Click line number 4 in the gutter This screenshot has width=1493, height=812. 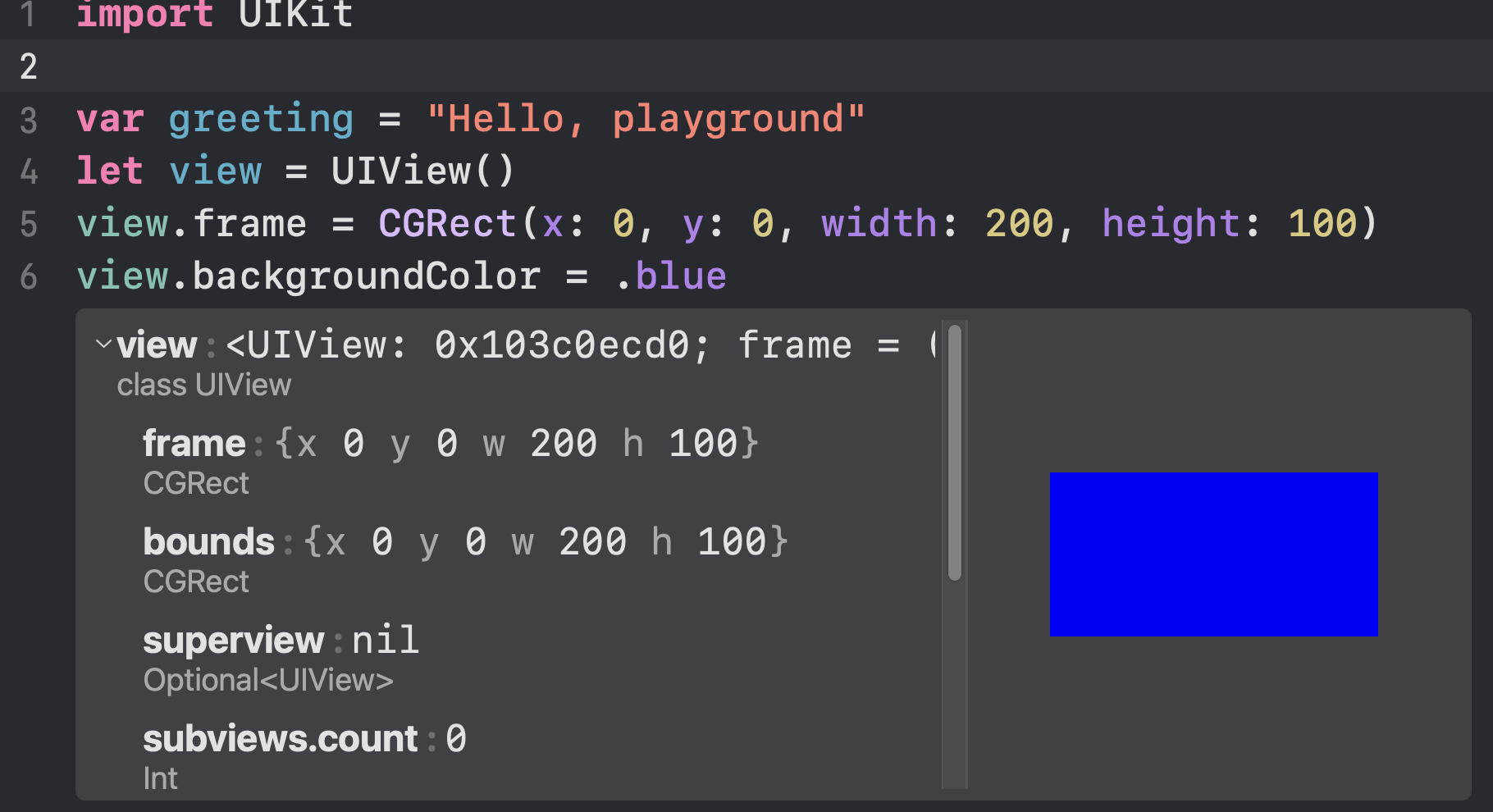click(x=29, y=171)
